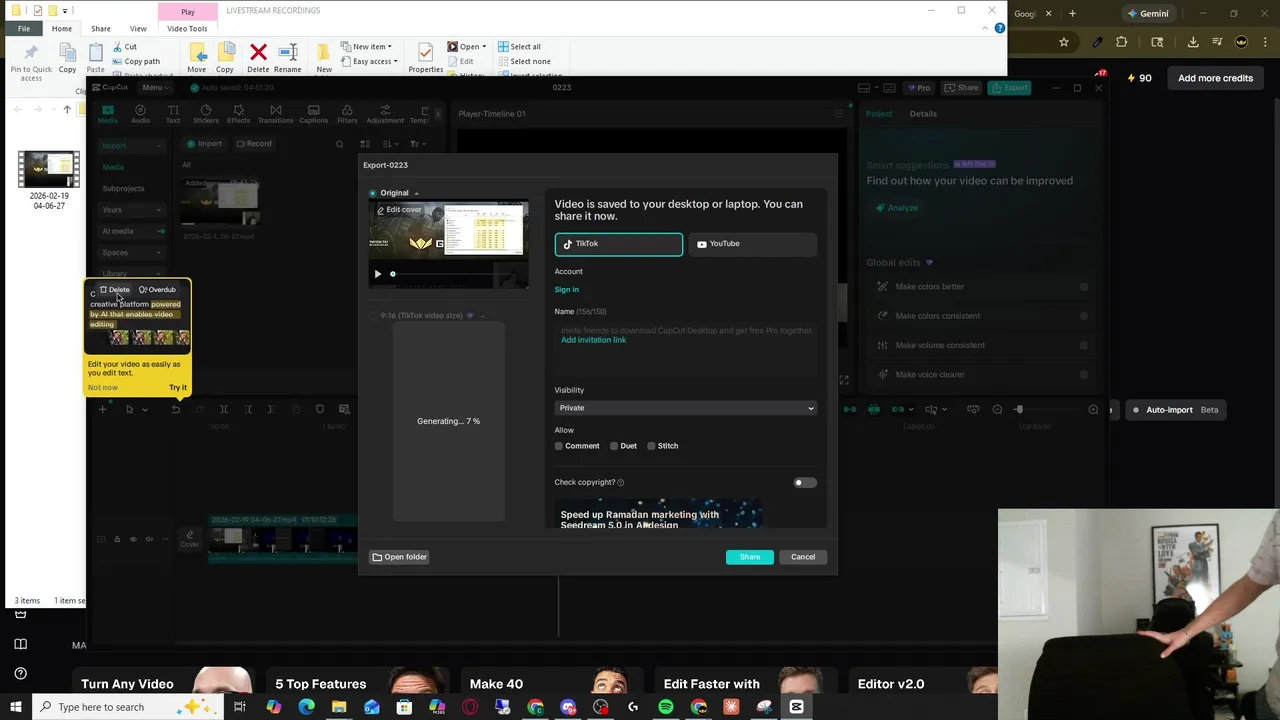
Task: Click the export preview playback scrubber
Action: [393, 274]
